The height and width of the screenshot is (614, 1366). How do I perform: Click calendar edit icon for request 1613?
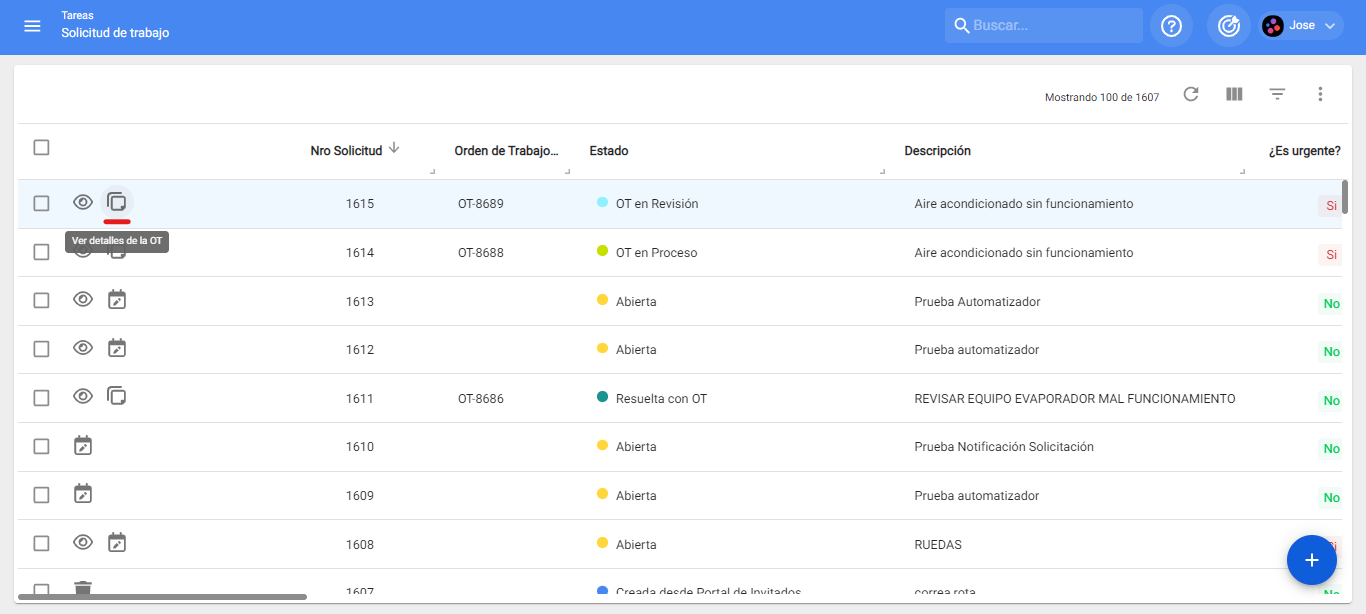[117, 300]
